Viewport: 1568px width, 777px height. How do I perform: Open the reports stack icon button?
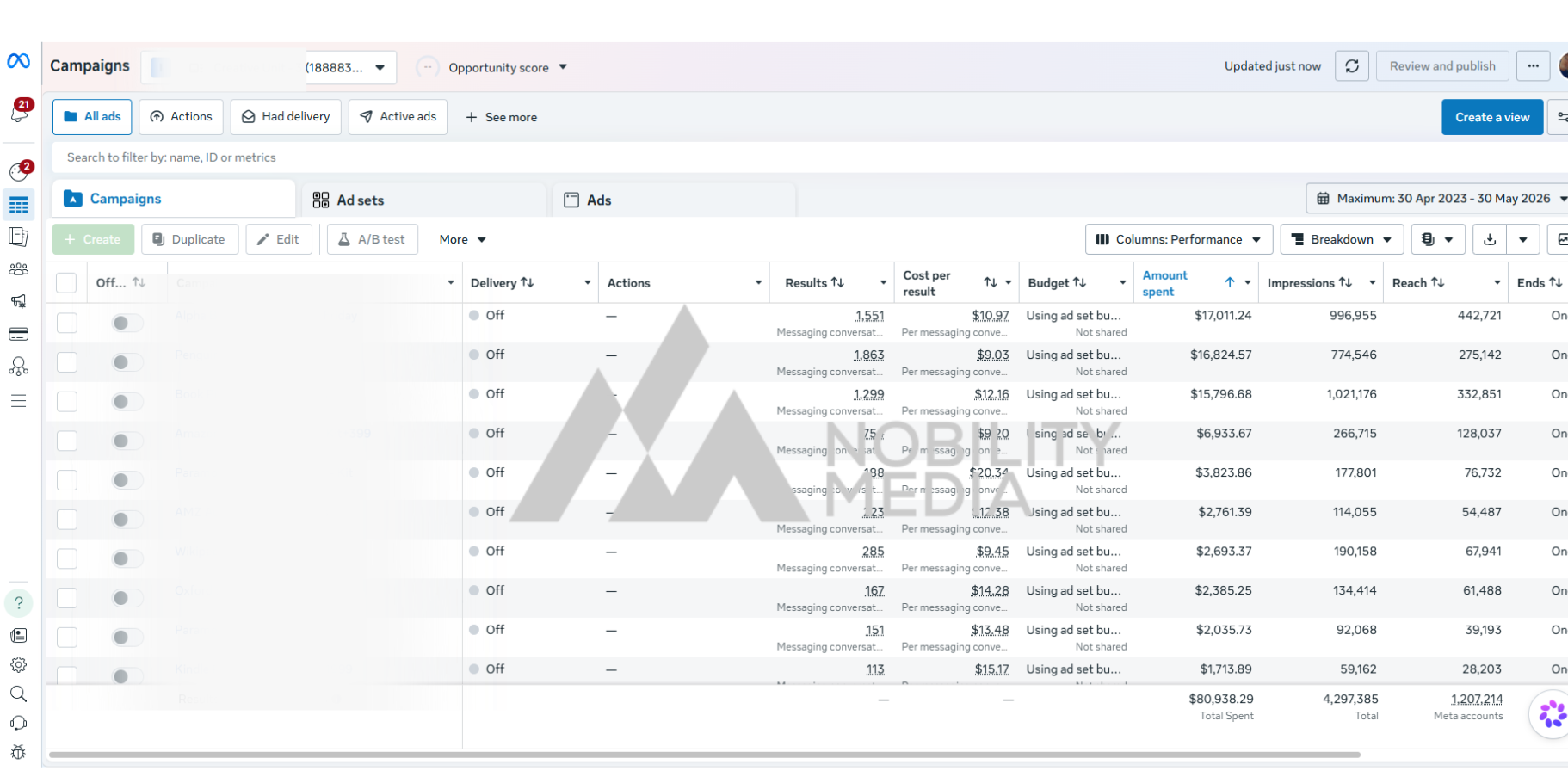click(1437, 240)
